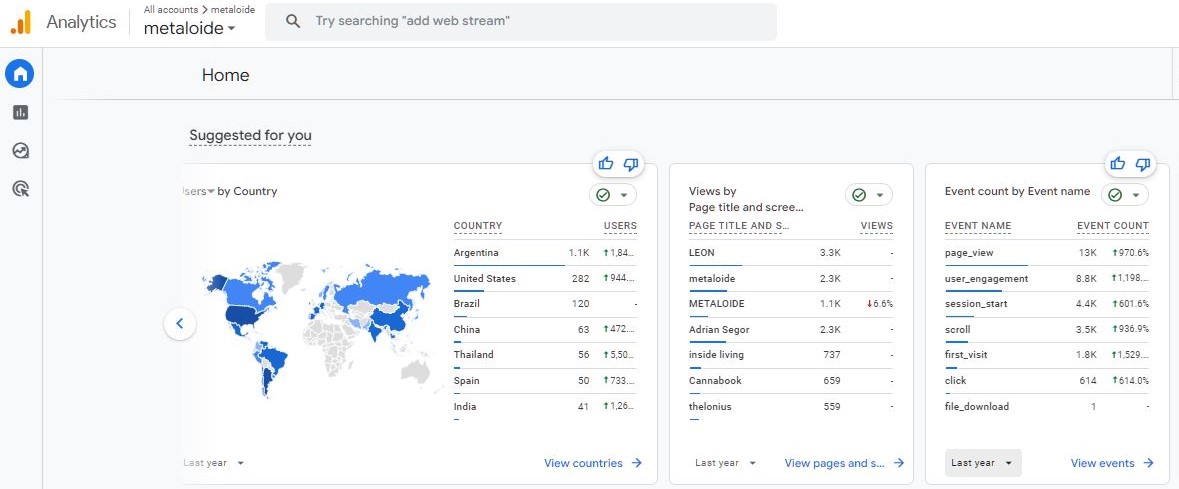Open the Explore icon in the sidebar

pyautogui.click(x=20, y=150)
